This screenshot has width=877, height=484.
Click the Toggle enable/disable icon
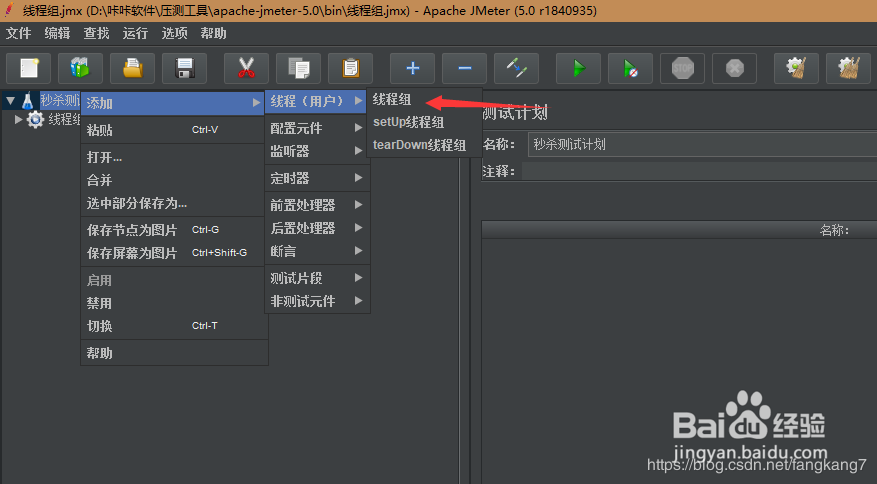516,68
